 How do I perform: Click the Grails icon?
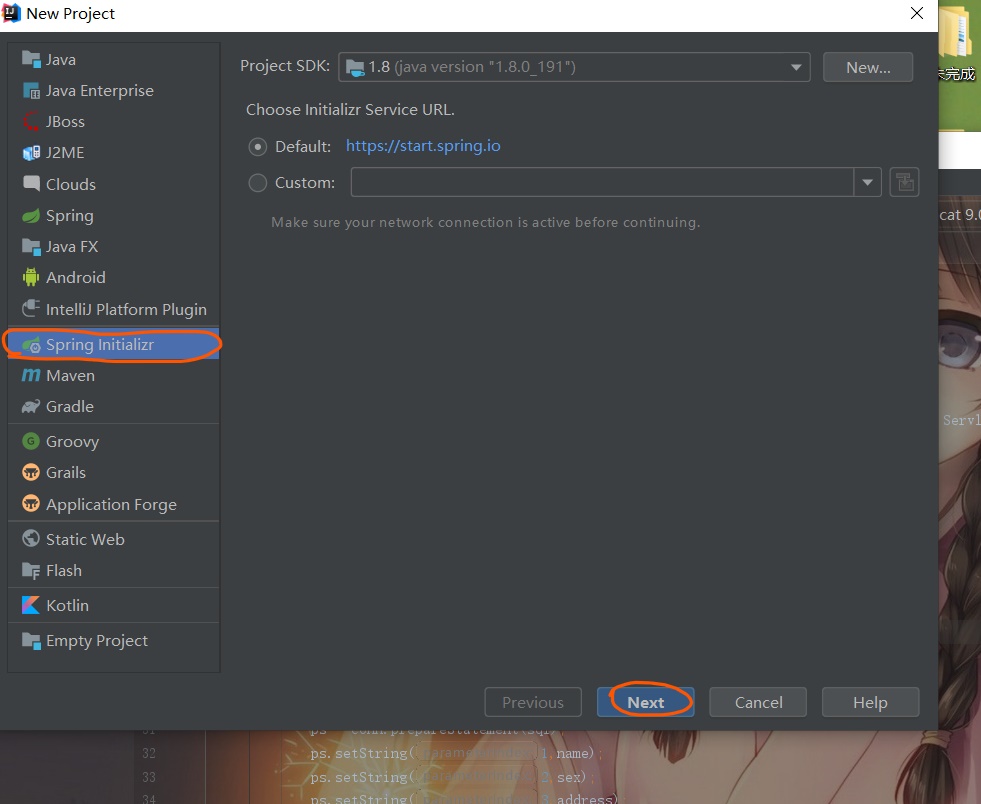click(31, 472)
